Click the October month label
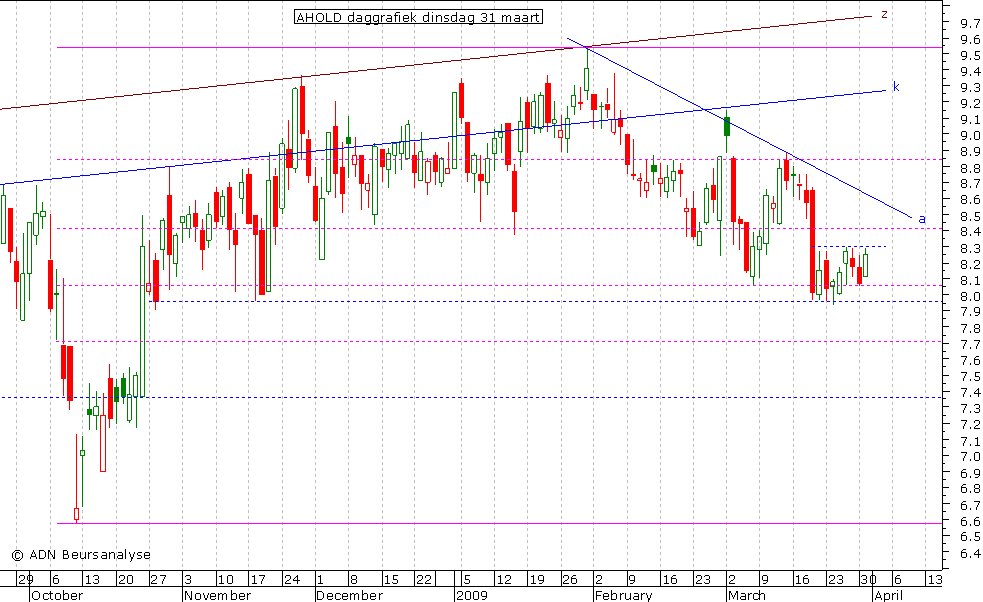The height and width of the screenshot is (602, 983). click(57, 595)
